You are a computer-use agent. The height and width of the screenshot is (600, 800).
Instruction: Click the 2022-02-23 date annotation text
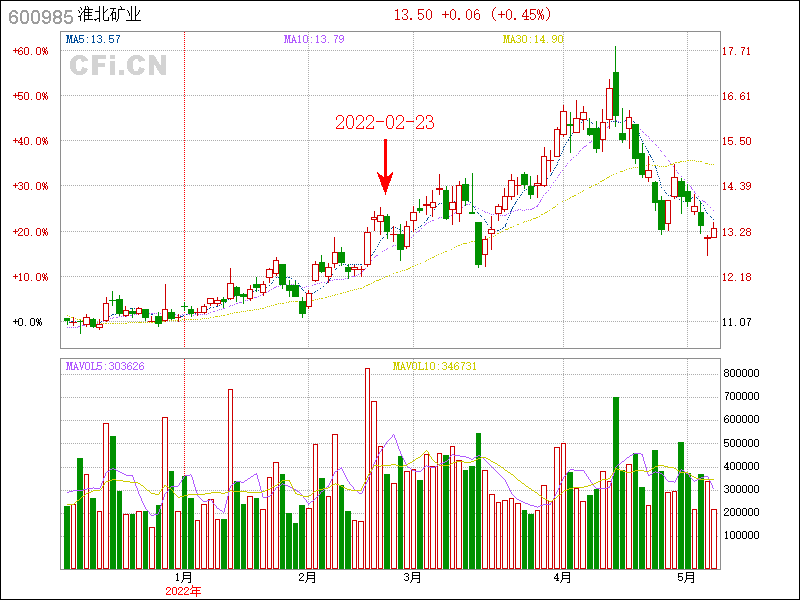pyautogui.click(x=385, y=123)
